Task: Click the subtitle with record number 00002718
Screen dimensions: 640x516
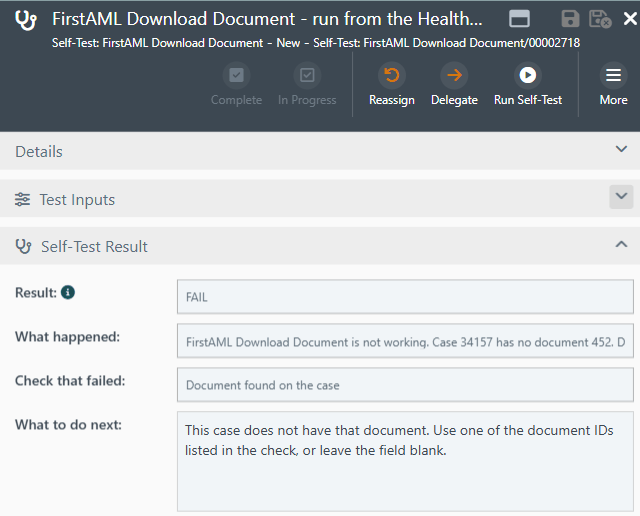Action: [x=316, y=43]
